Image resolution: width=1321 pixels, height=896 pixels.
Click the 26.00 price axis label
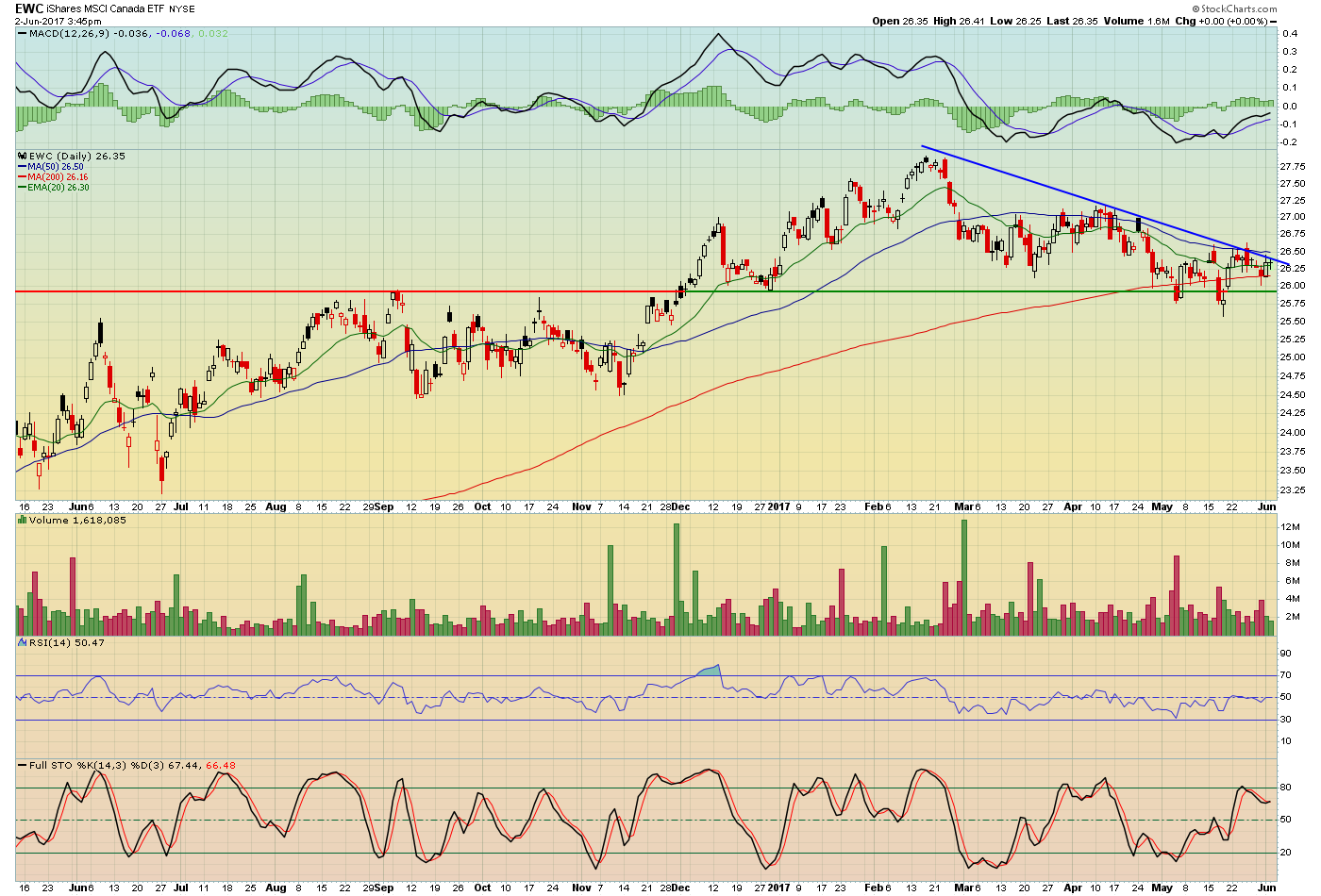coord(1292,286)
